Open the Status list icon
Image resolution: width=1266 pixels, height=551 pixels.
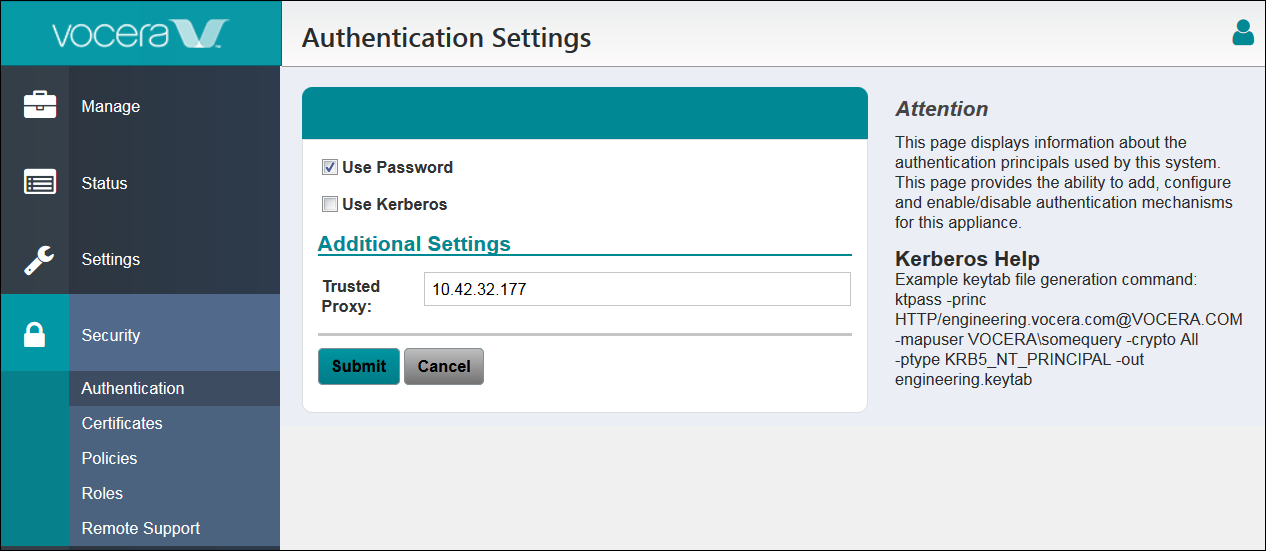pyautogui.click(x=40, y=183)
